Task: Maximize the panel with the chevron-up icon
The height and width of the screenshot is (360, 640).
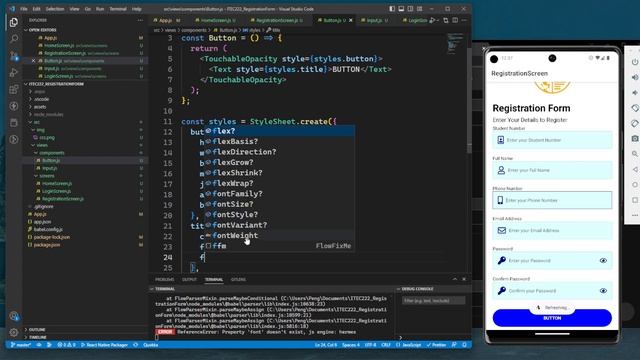Action: tap(455, 279)
